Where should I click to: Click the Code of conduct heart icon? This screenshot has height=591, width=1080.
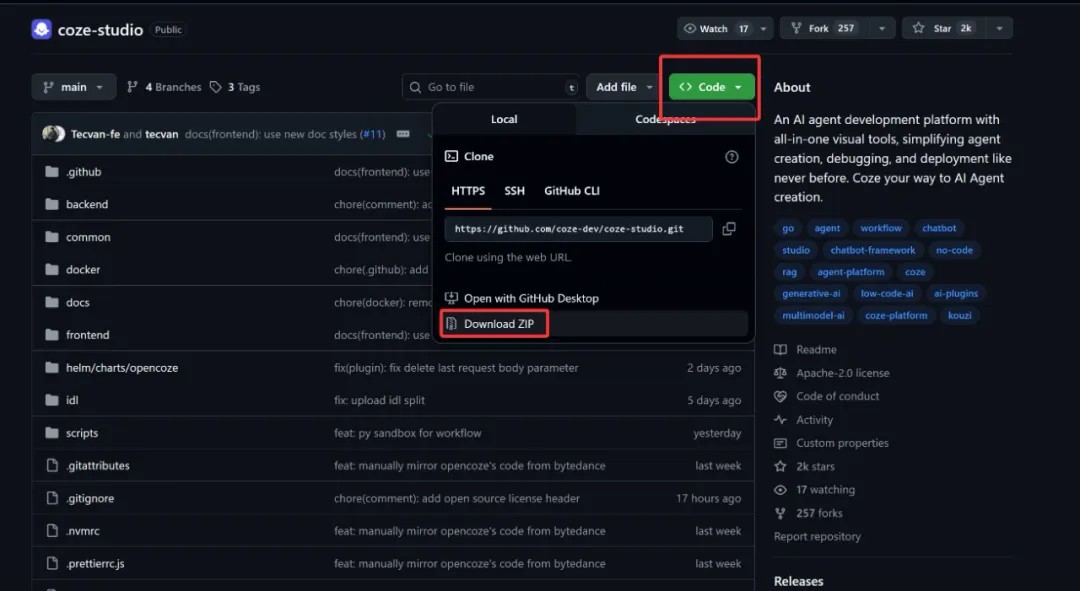780,396
